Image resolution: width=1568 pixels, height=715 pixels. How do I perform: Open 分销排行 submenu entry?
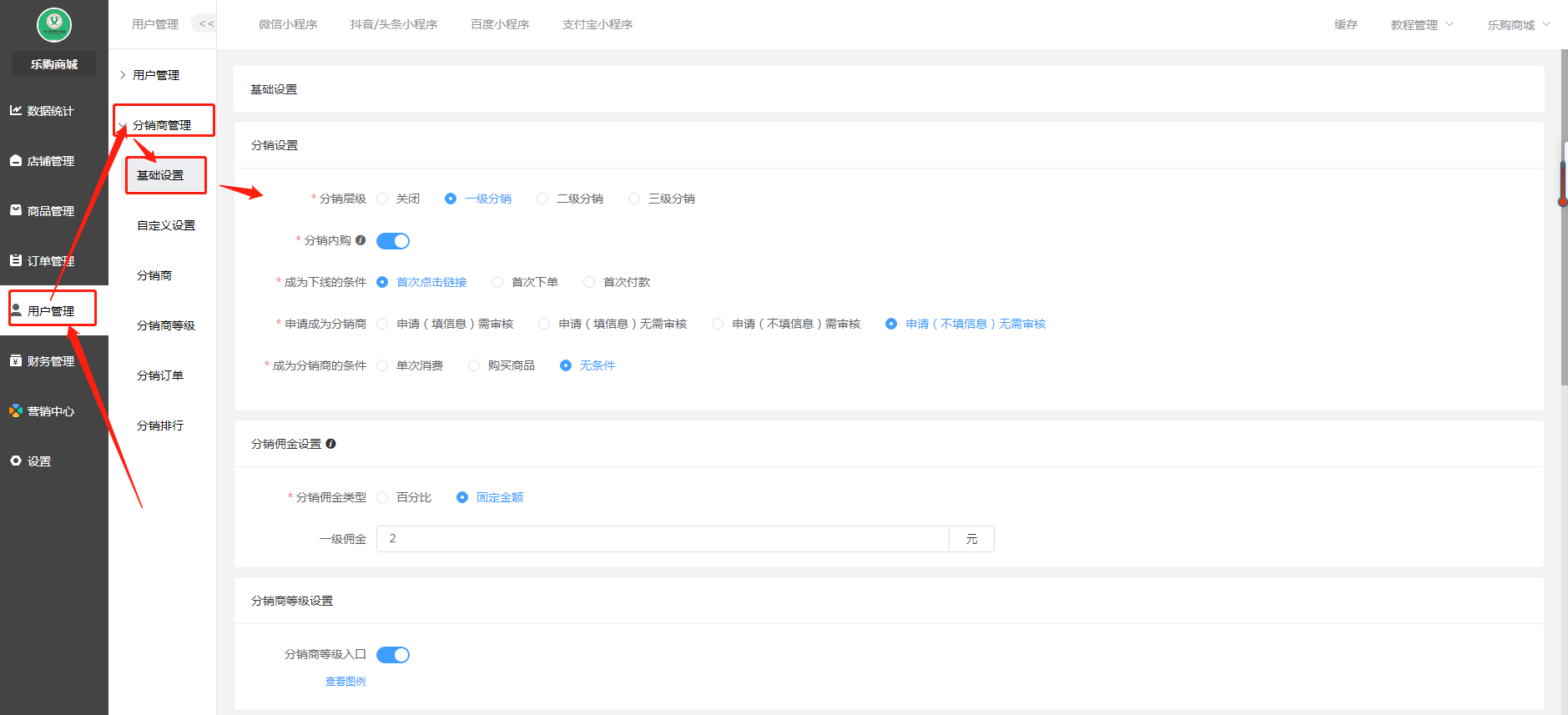pyautogui.click(x=160, y=425)
